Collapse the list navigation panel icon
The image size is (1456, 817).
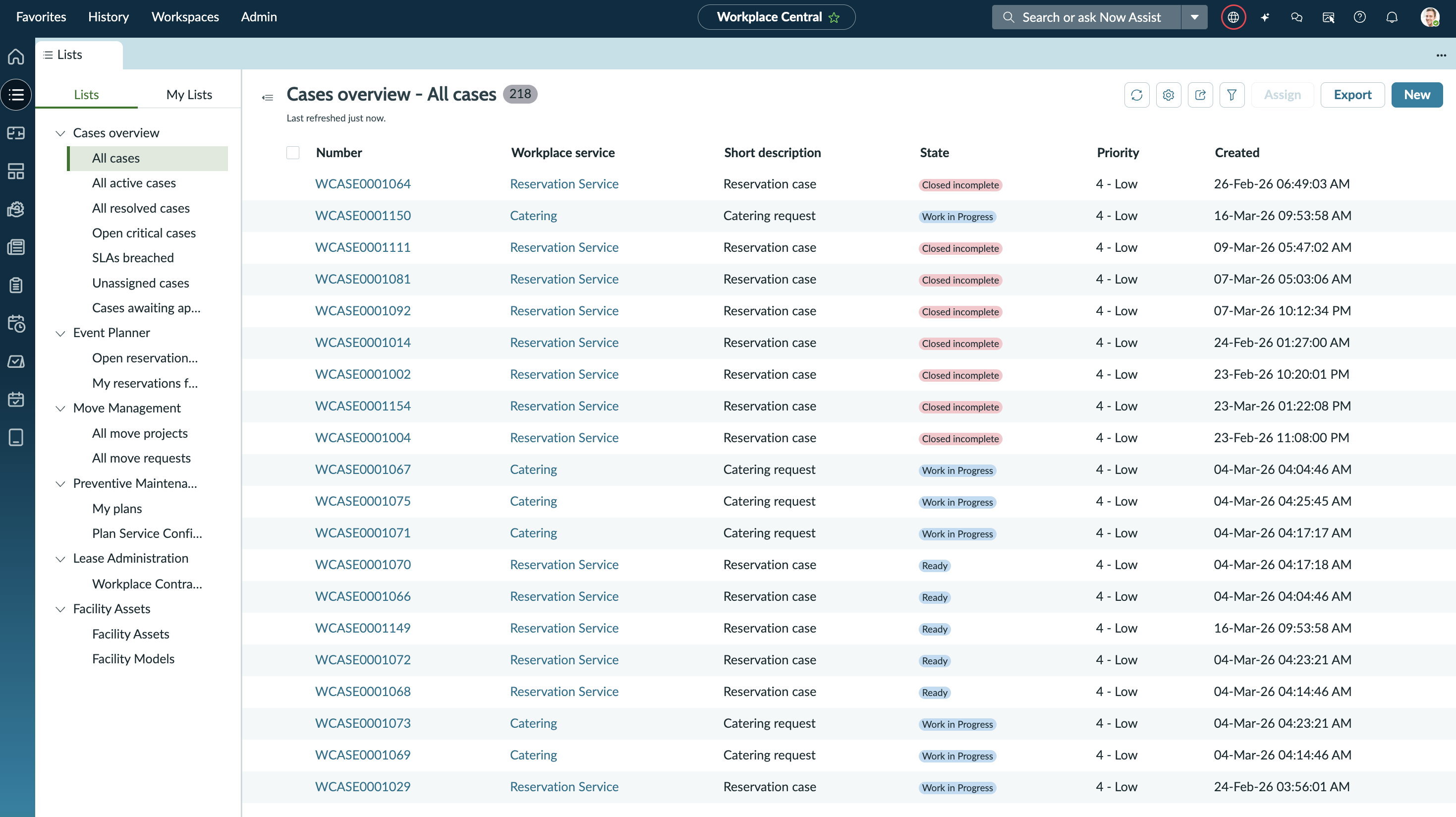[267, 98]
